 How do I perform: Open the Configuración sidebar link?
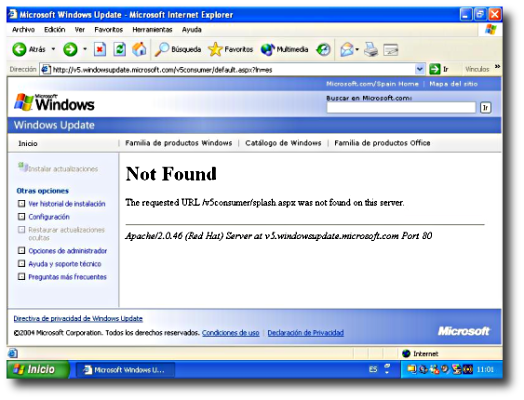49,217
